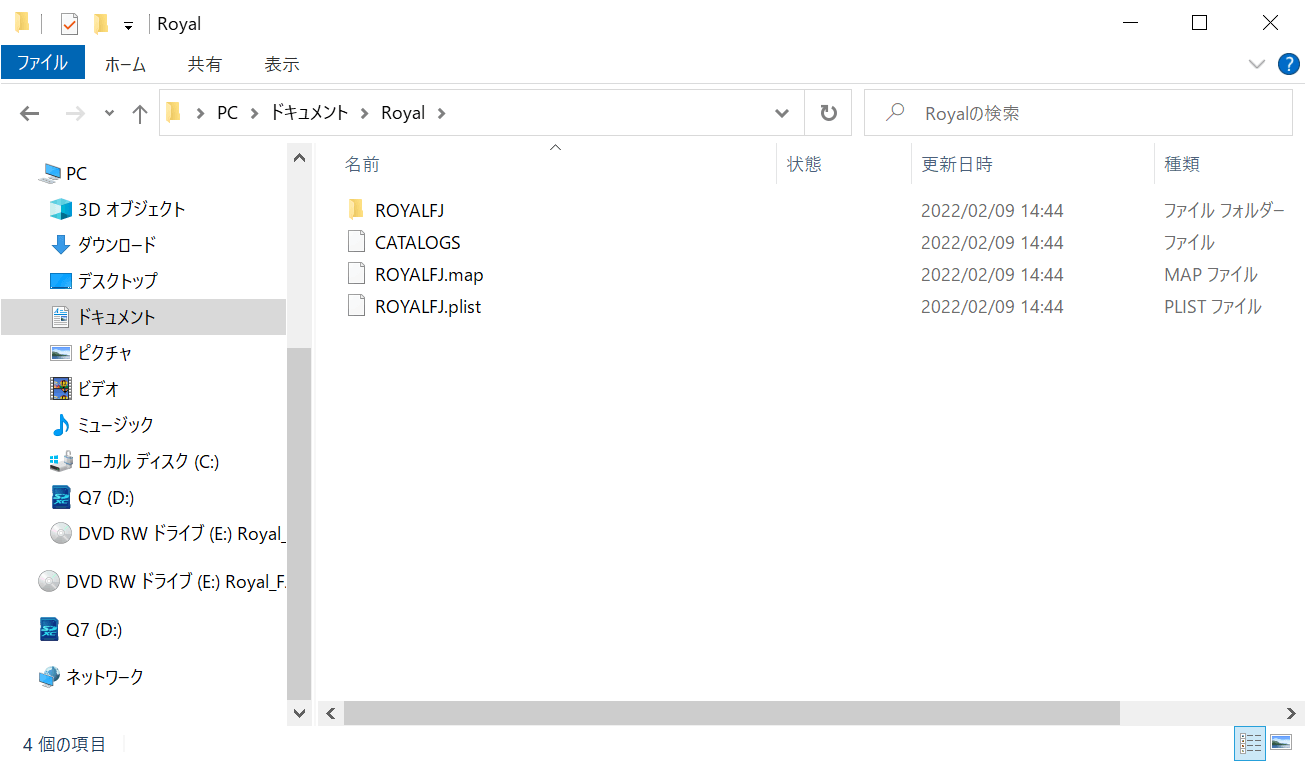This screenshot has height=762, width=1306.
Task: Click the CATALOGS file name
Action: click(417, 242)
